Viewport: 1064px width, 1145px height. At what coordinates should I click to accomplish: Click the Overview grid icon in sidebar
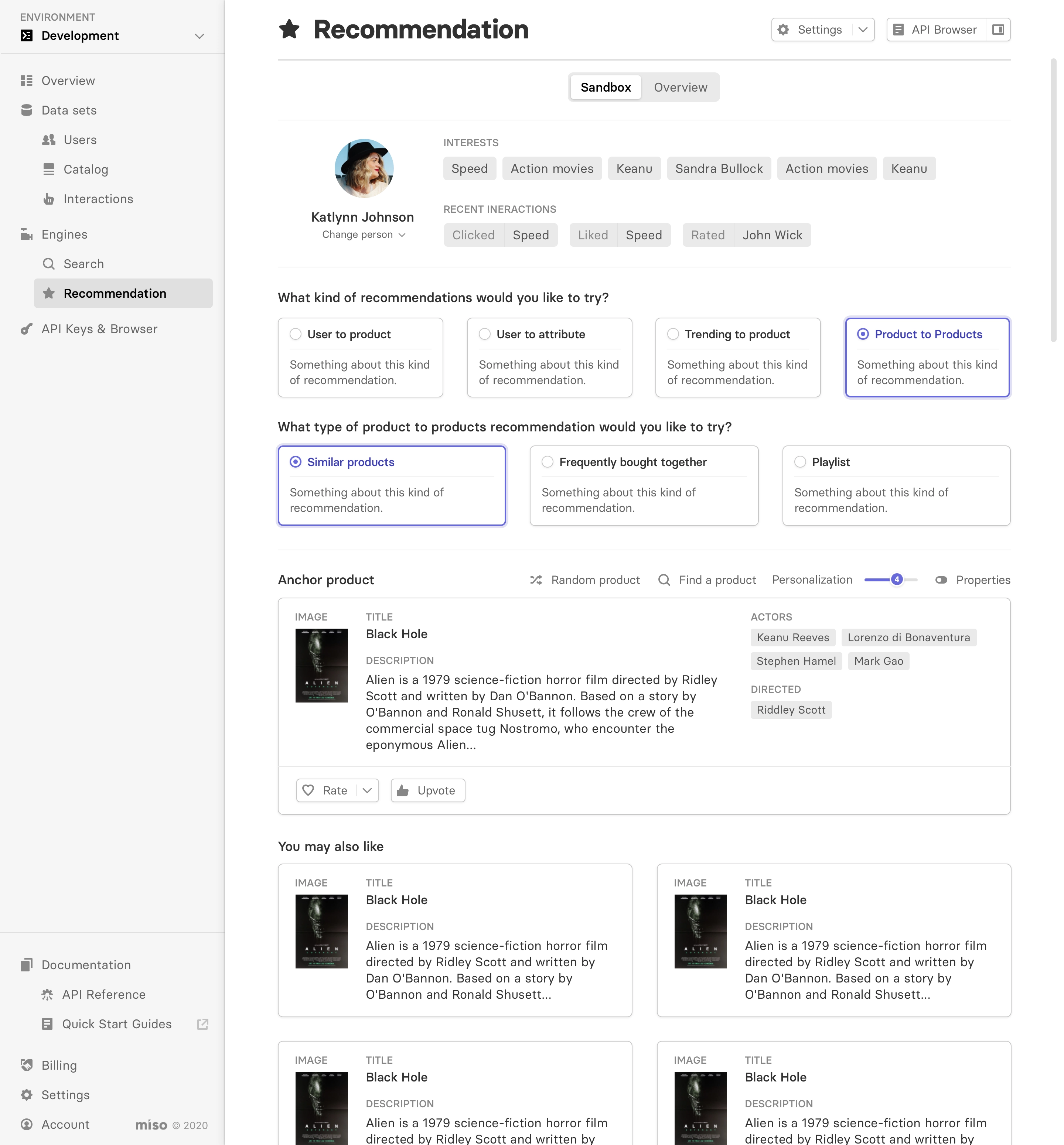click(27, 81)
